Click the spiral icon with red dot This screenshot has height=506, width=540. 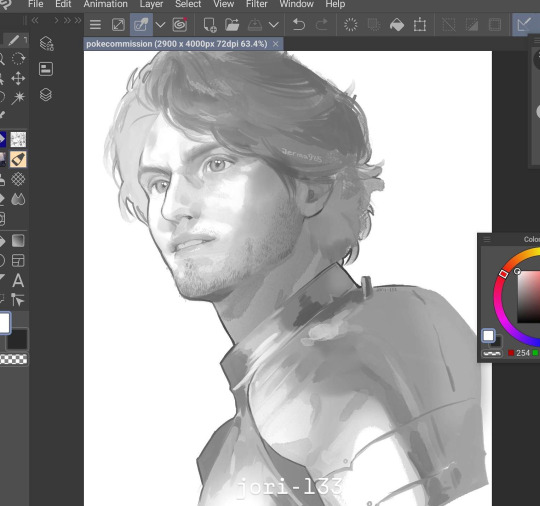pos(180,25)
